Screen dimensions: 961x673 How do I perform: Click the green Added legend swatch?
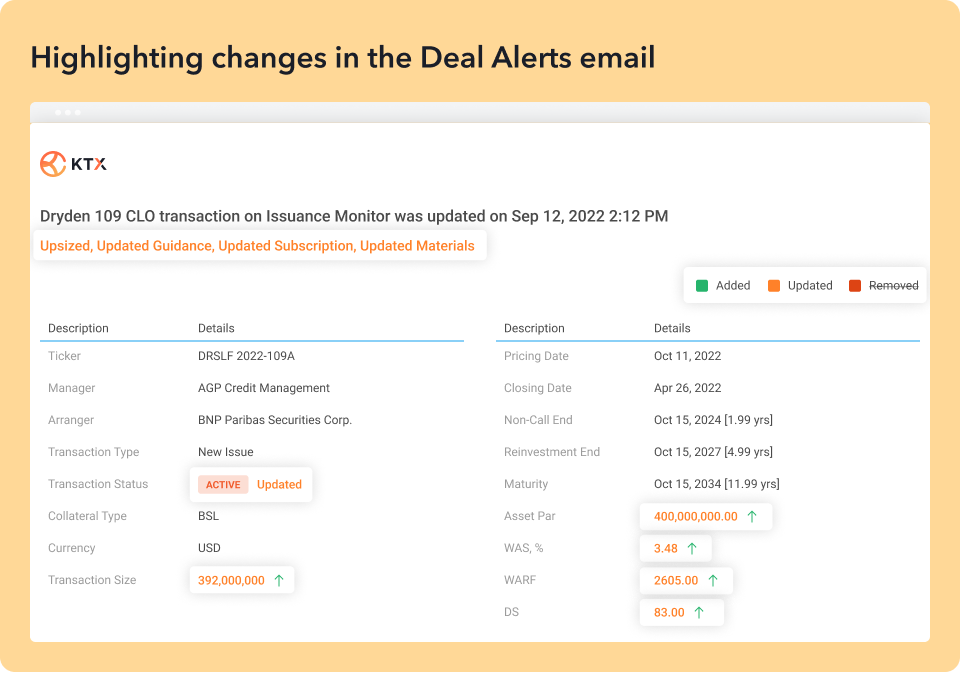pos(702,285)
